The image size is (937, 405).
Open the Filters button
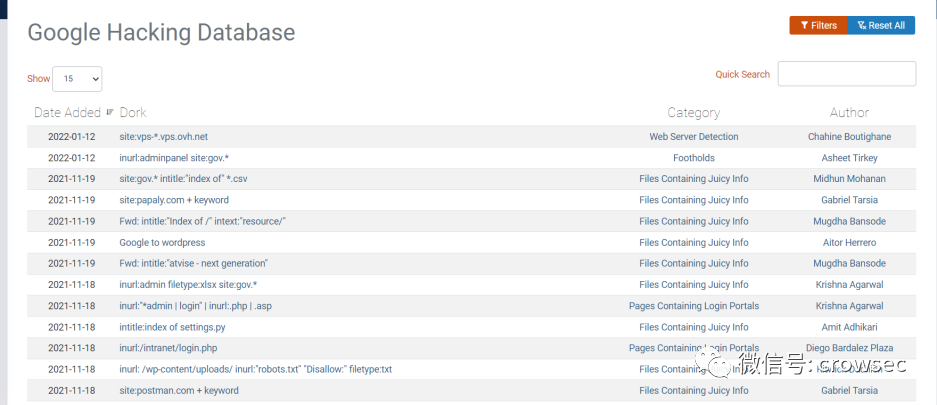click(x=818, y=25)
